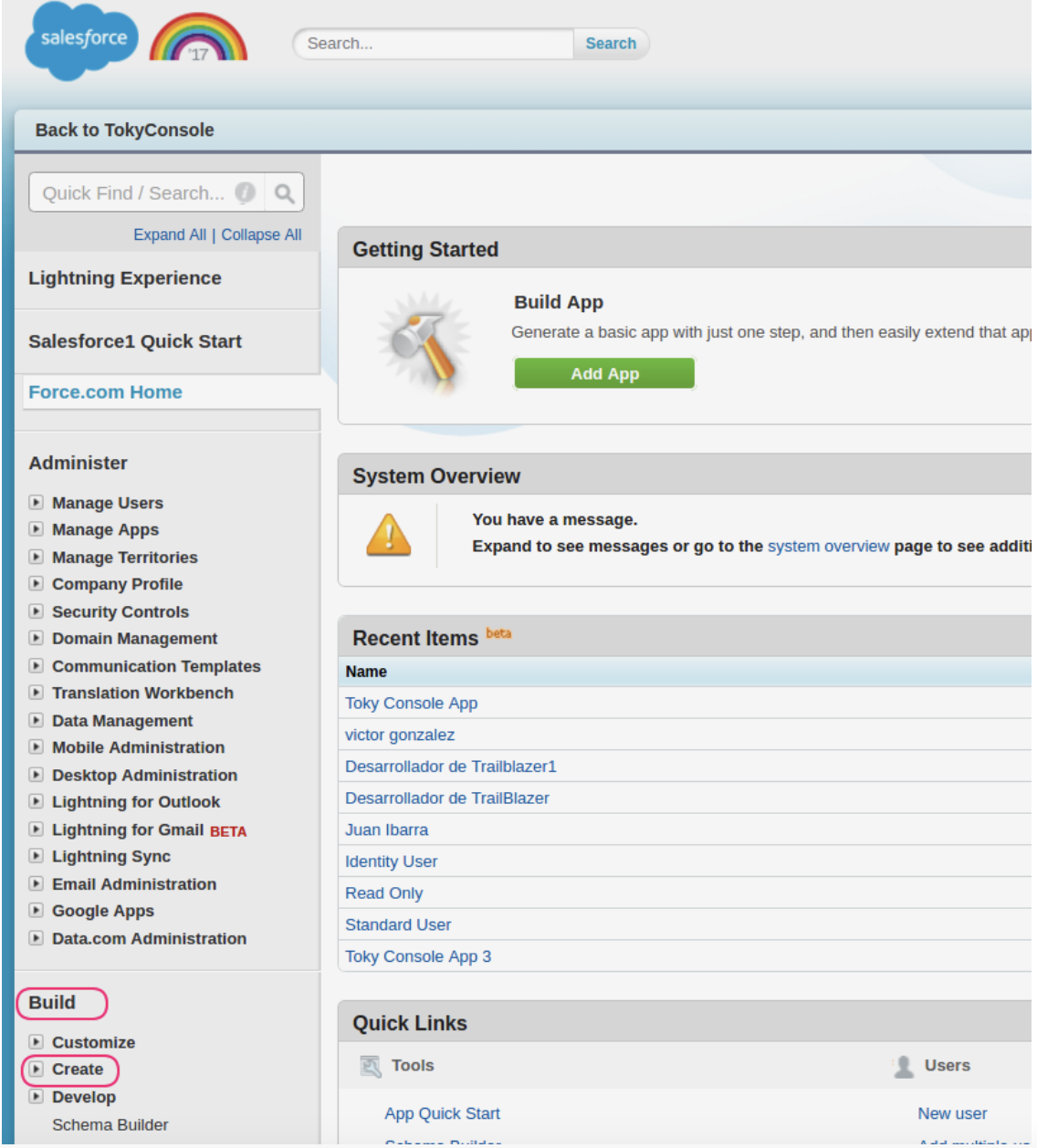1037x1148 pixels.
Task: Expand the Security Controls section arrow
Action: (36, 611)
